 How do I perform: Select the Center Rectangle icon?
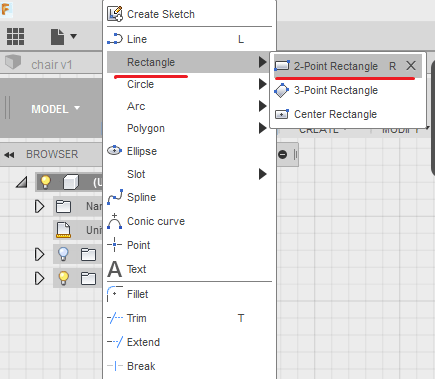coord(282,114)
